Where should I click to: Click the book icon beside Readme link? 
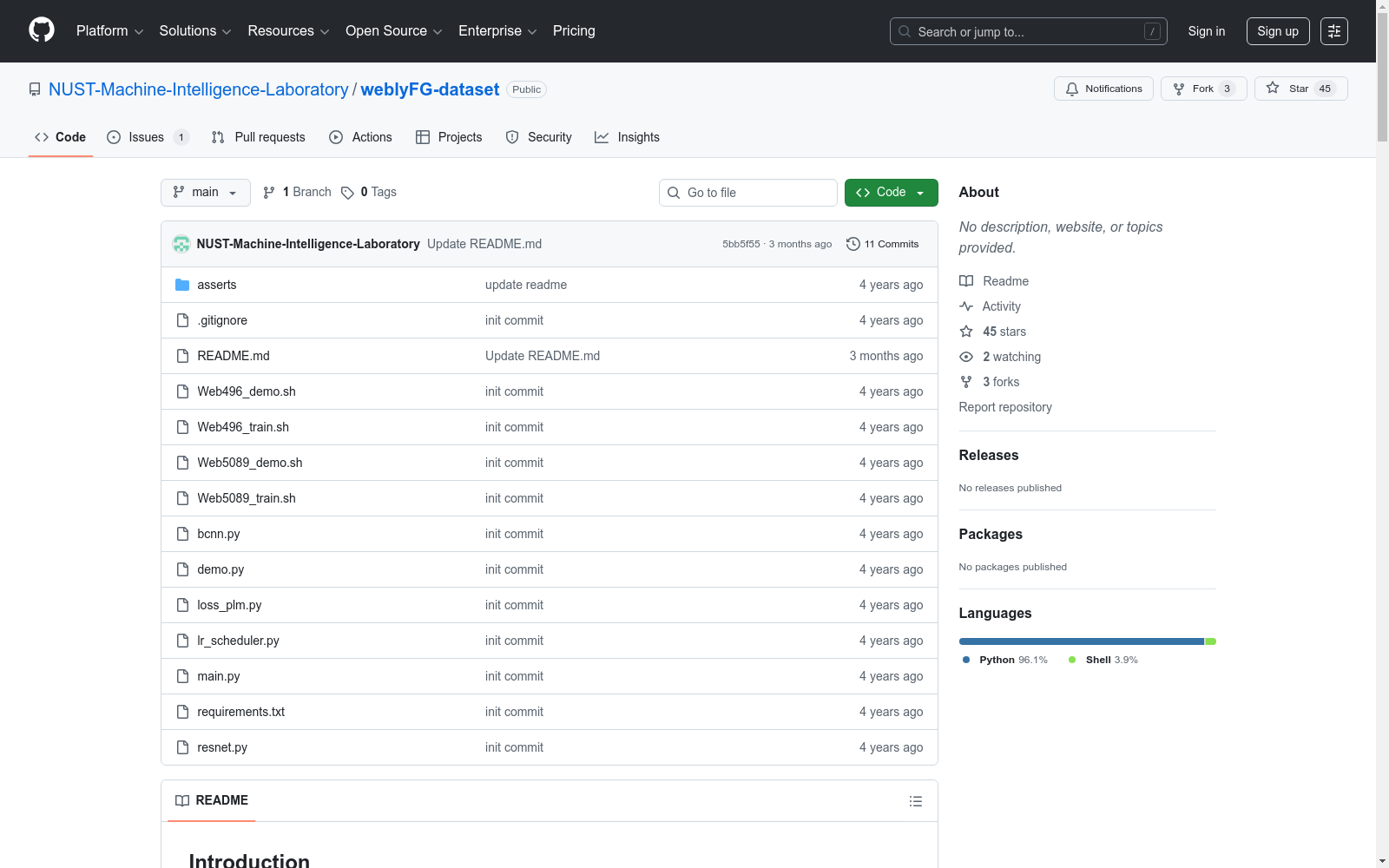(x=966, y=281)
